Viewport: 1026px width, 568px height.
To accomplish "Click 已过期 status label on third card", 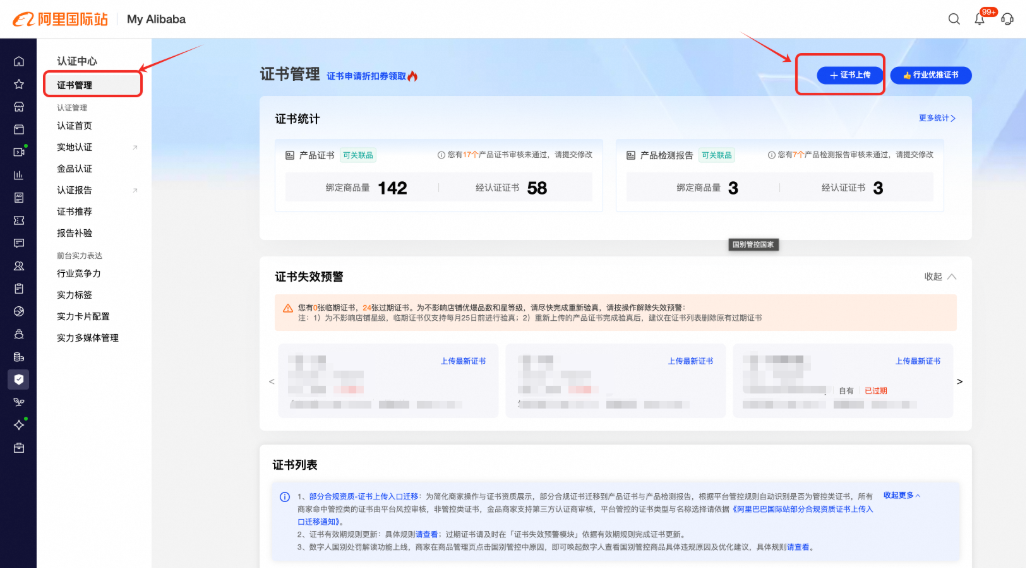I will coord(876,391).
